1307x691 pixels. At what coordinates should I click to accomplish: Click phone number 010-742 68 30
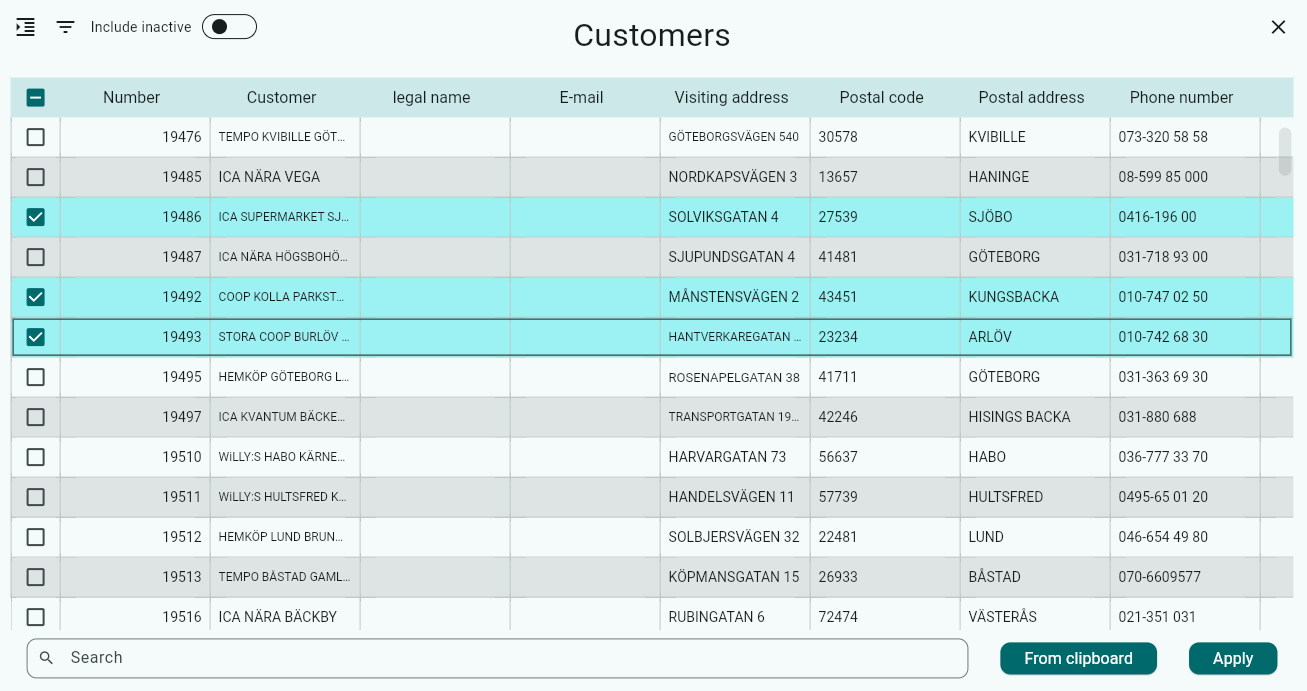coord(1185,337)
